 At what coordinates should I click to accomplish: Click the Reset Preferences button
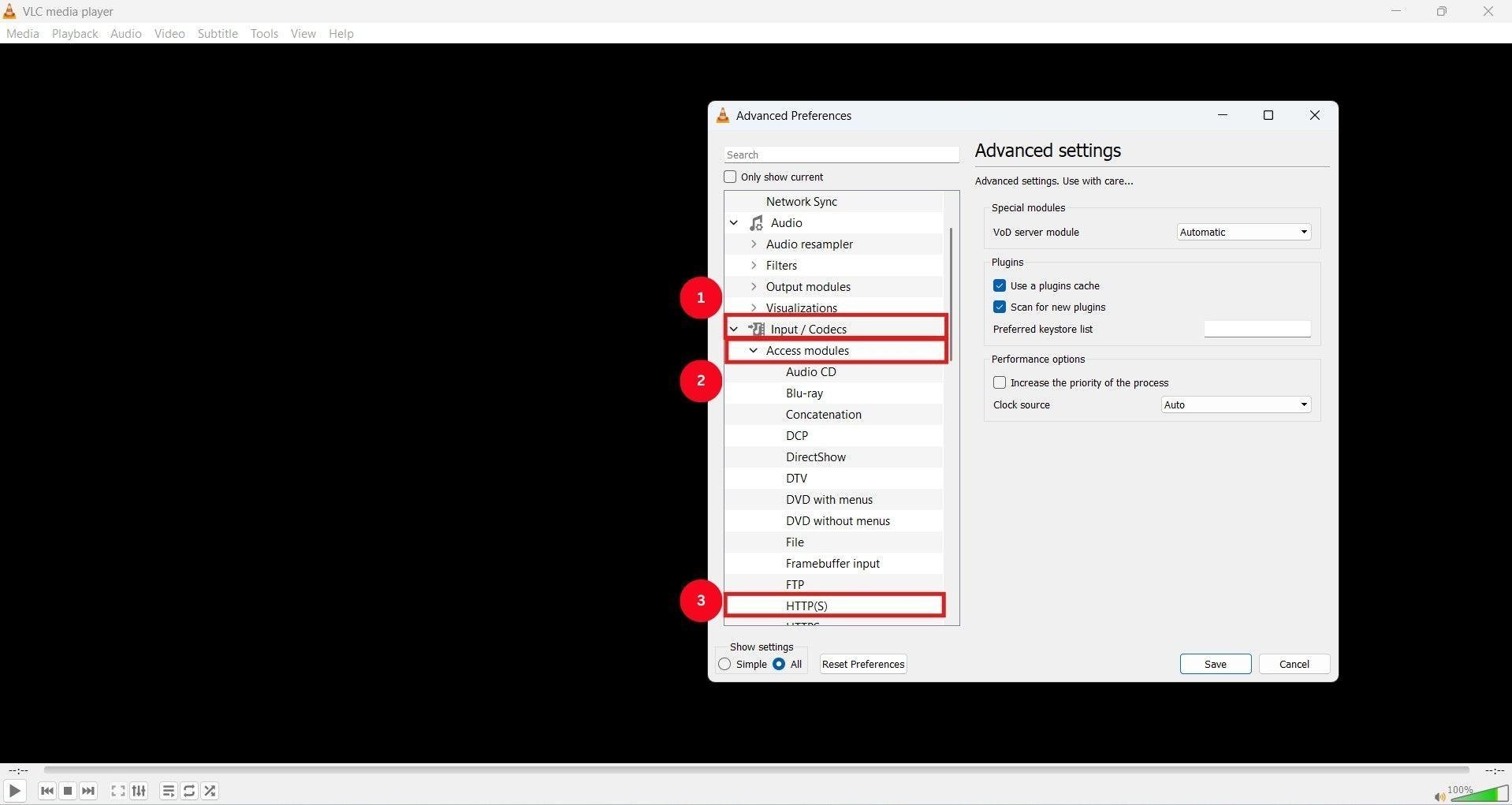[862, 664]
